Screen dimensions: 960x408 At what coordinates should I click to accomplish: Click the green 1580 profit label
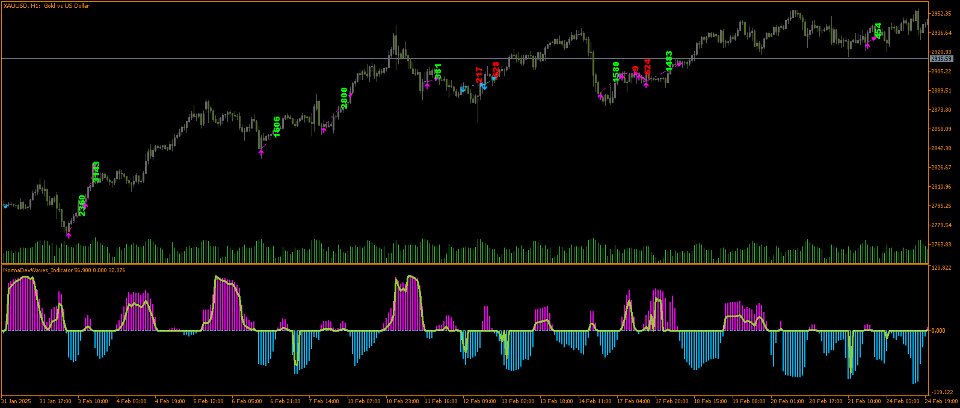coord(616,72)
